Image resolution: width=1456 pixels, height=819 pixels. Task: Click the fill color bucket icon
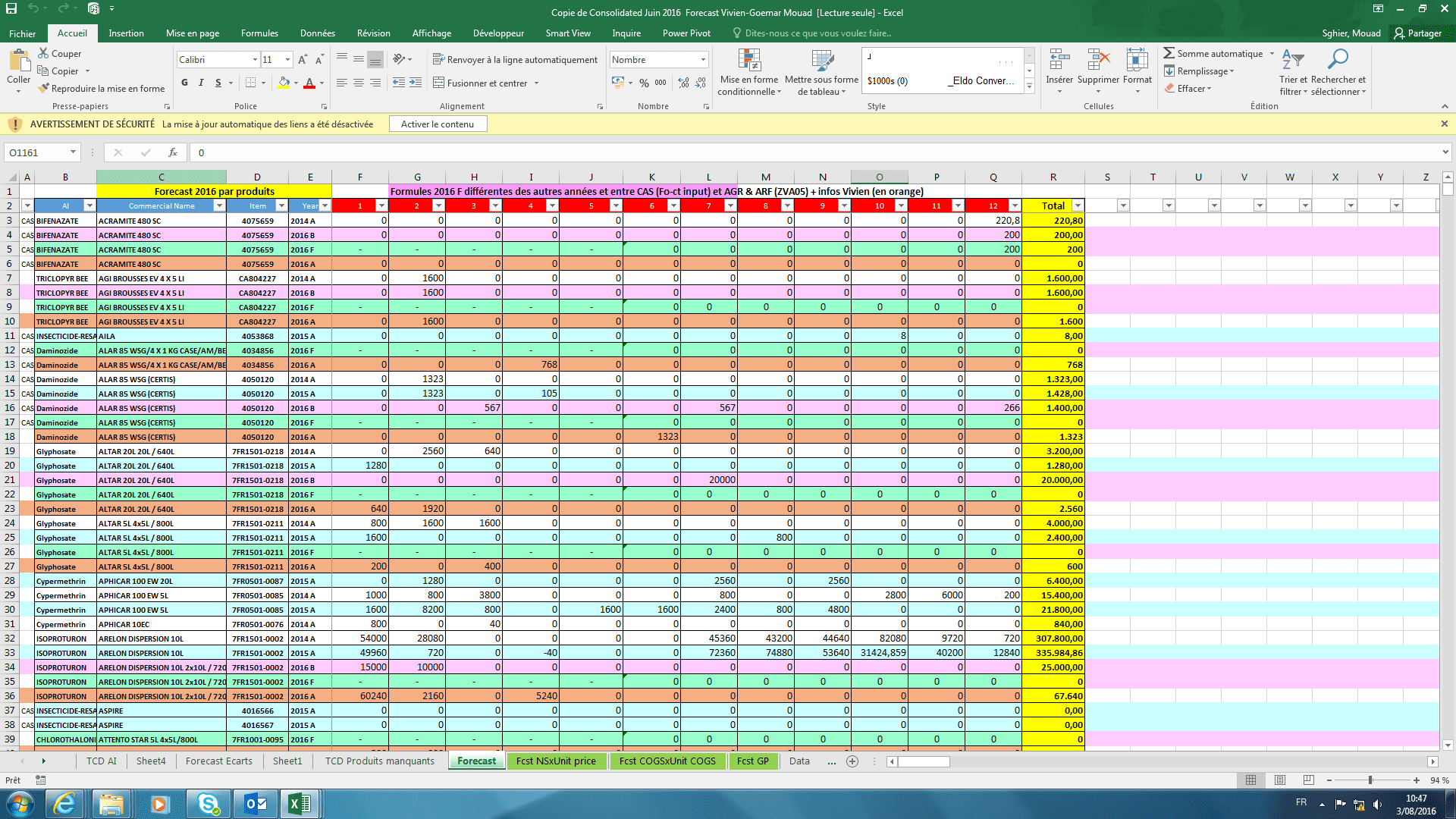pos(284,83)
